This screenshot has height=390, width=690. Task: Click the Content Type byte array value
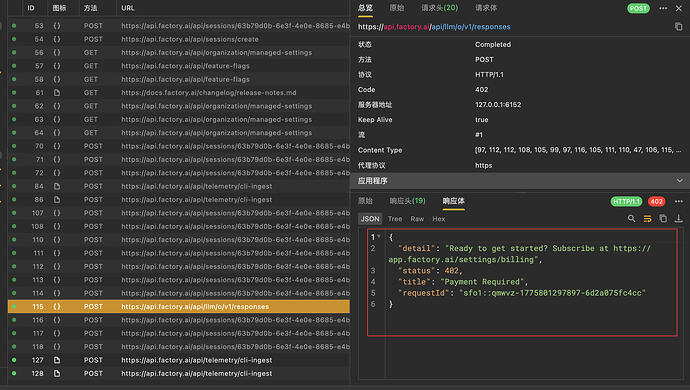[x=578, y=150]
